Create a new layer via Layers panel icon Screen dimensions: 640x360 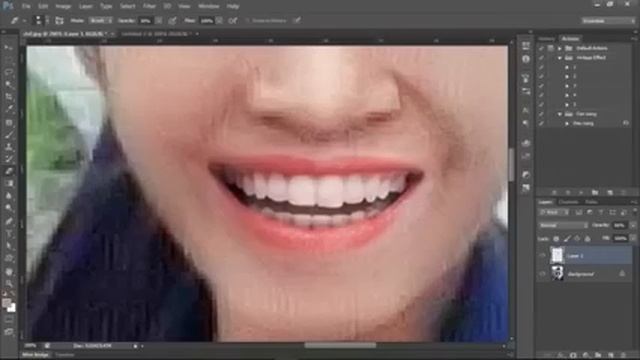point(611,356)
